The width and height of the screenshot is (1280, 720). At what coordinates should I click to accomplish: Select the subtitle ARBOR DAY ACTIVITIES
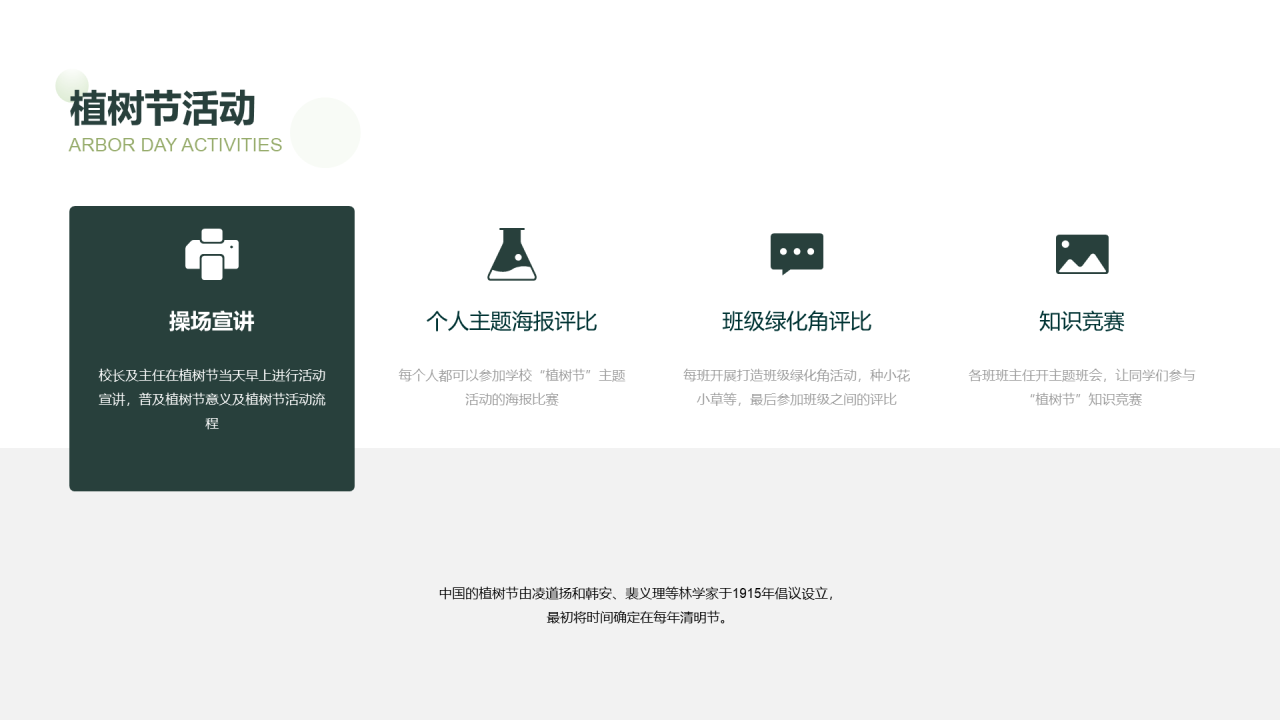[175, 145]
